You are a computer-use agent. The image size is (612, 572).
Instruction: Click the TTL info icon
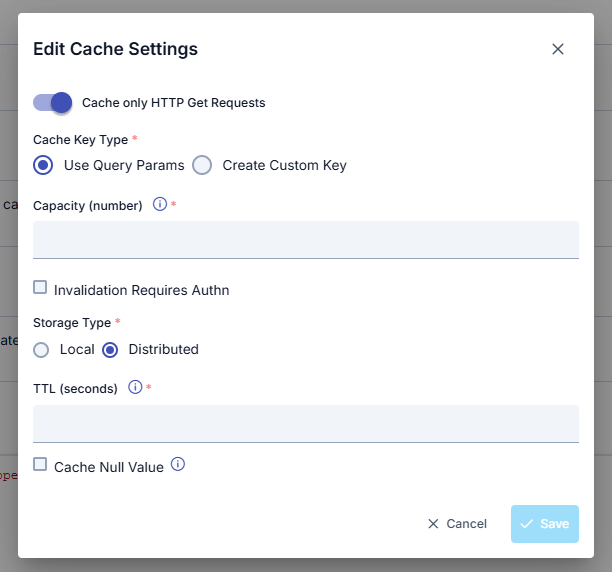tap(135, 387)
